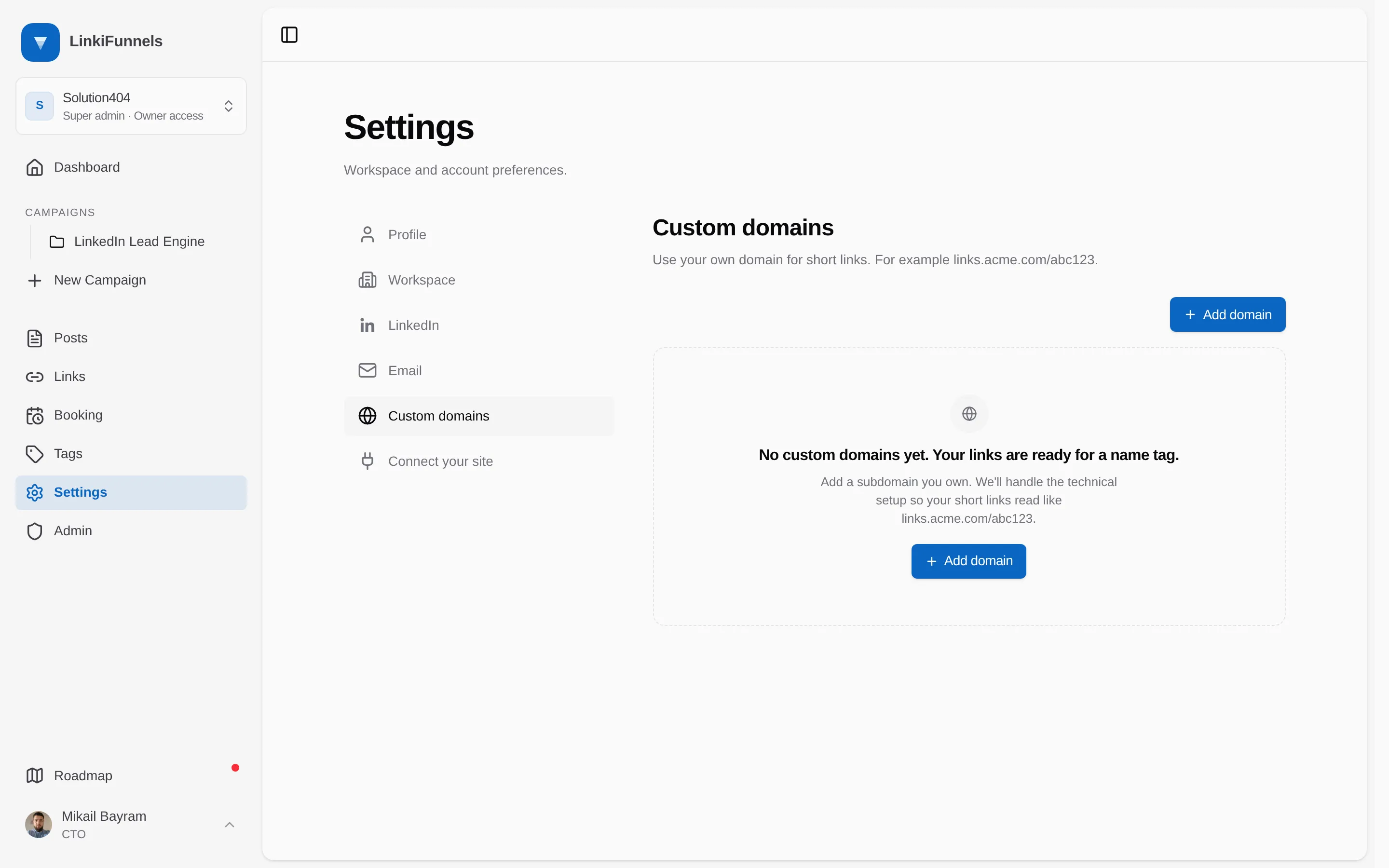Go to the Dashboard page
Viewport: 1389px width, 868px height.
pyautogui.click(x=131, y=167)
